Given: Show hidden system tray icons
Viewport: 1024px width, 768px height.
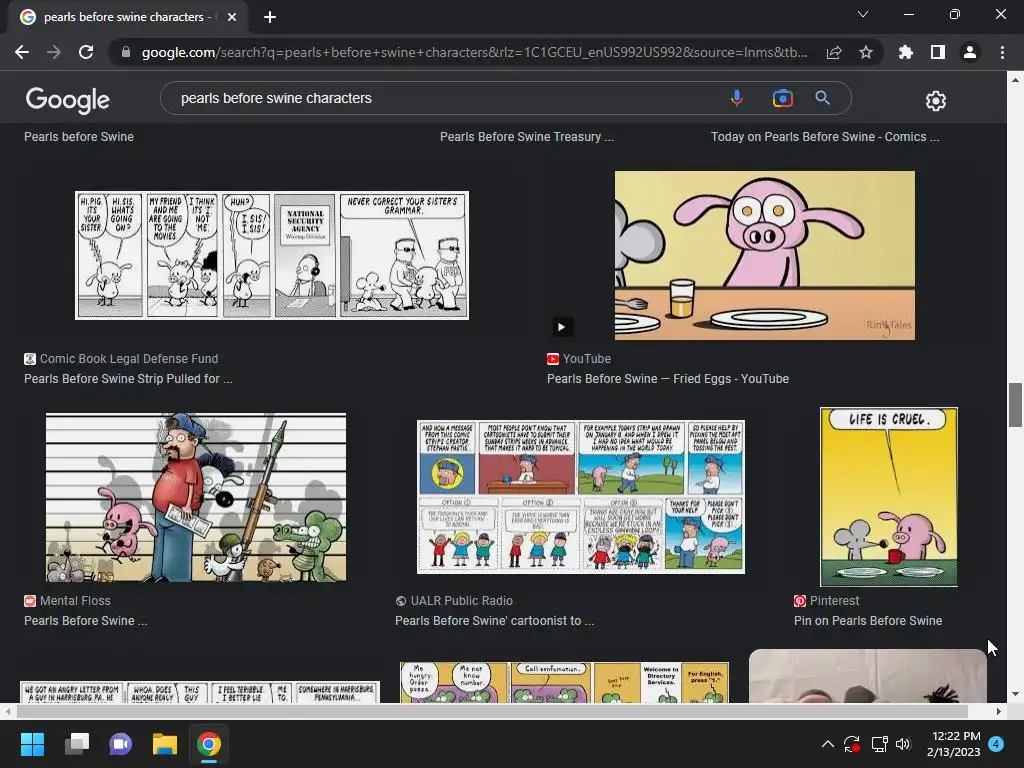Looking at the screenshot, I should pyautogui.click(x=827, y=744).
